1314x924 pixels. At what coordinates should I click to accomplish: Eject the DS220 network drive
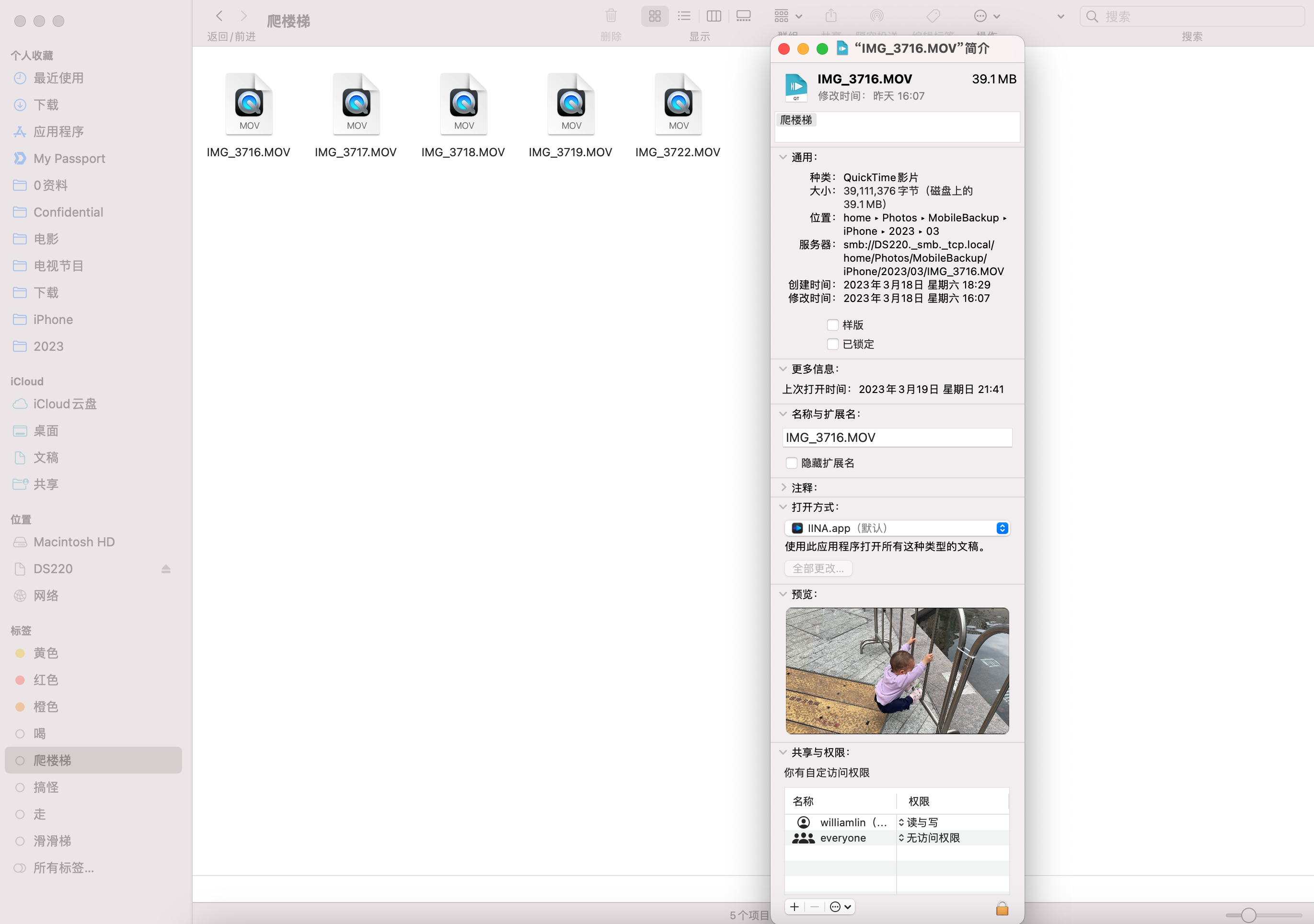[x=166, y=568]
